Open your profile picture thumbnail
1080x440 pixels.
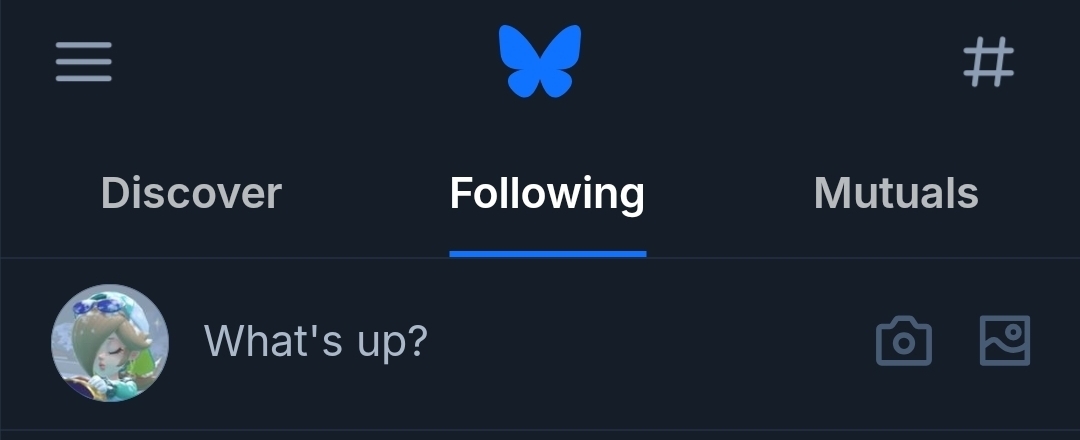(110, 342)
